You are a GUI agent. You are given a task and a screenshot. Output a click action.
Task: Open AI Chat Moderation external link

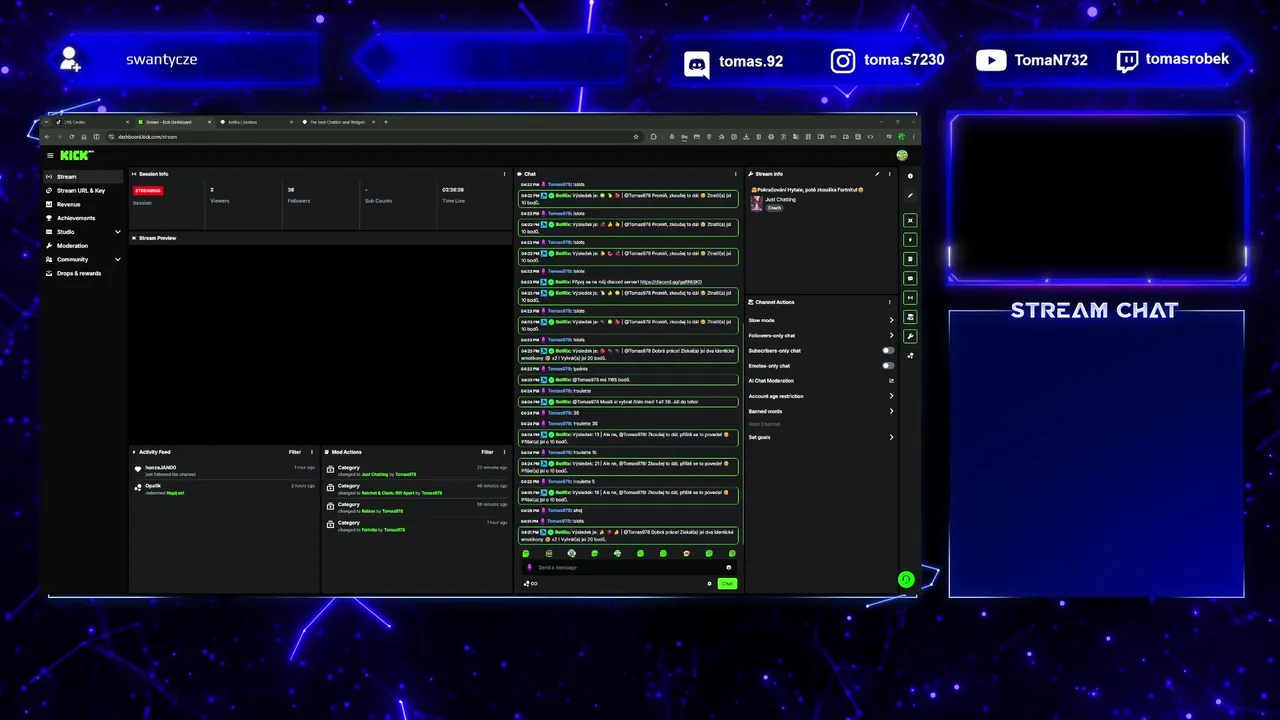891,381
